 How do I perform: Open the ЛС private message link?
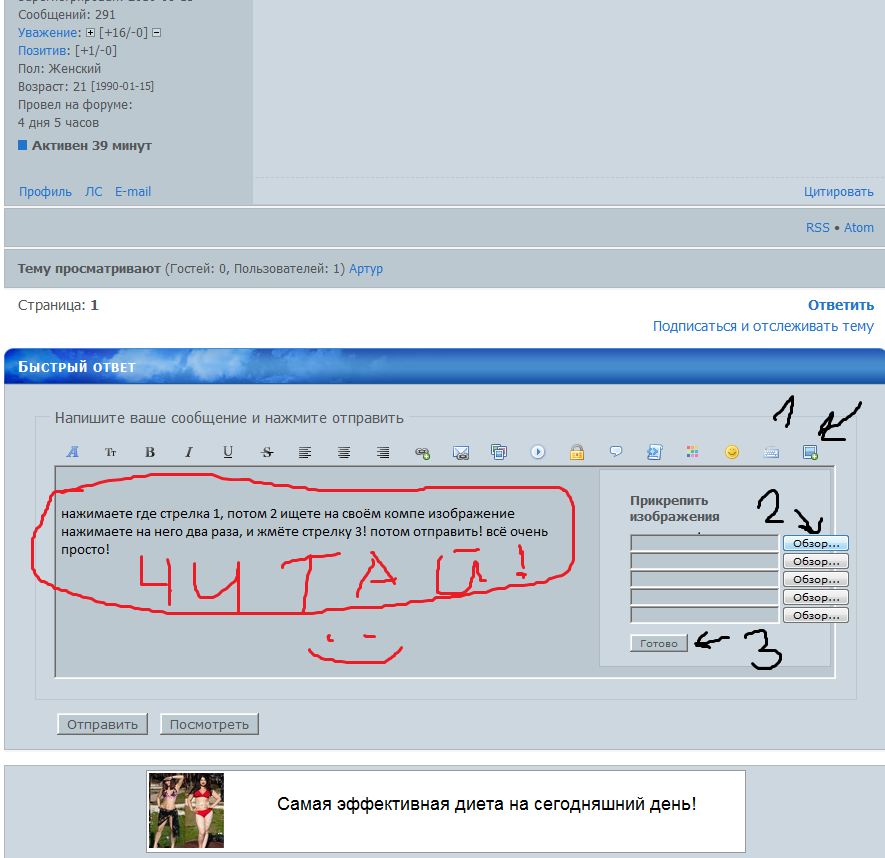94,192
